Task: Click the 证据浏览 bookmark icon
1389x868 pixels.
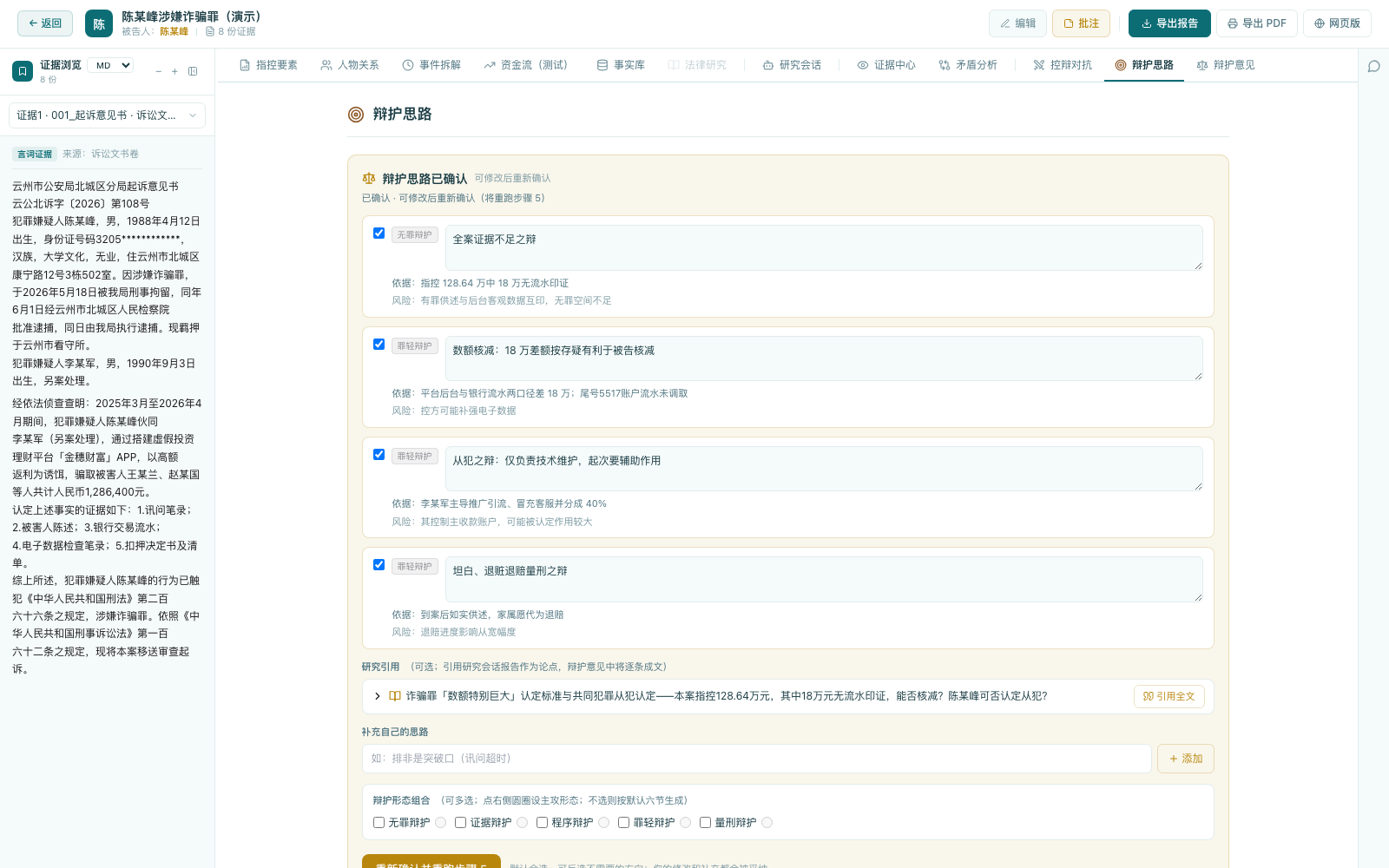Action: (x=23, y=71)
